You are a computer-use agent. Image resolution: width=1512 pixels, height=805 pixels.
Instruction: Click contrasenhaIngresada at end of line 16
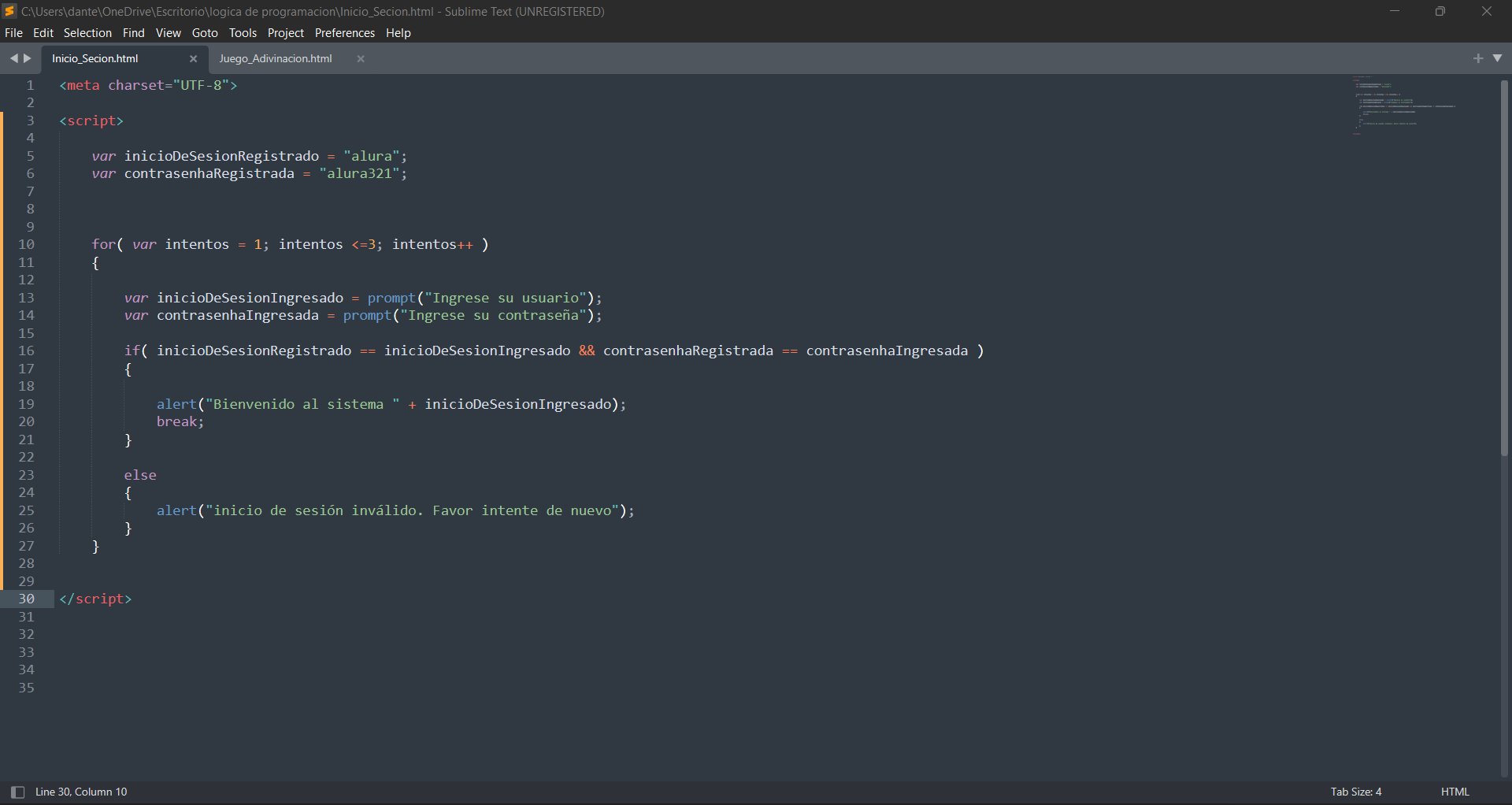pyautogui.click(x=887, y=351)
